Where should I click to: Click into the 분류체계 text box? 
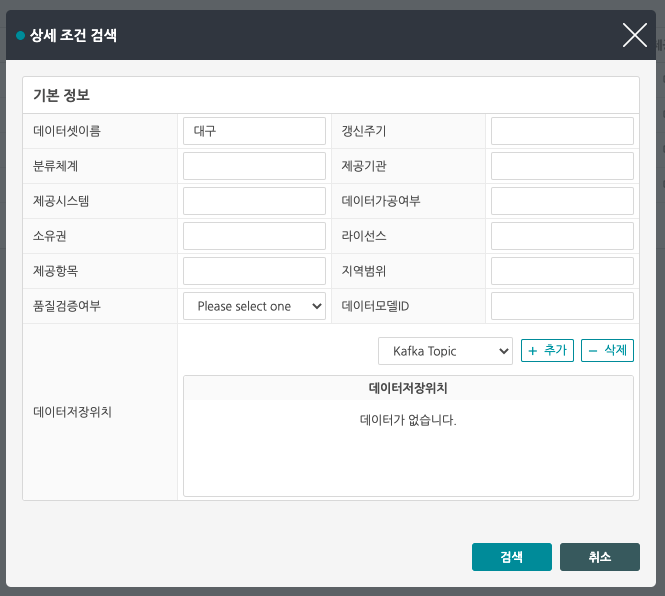[x=255, y=166]
